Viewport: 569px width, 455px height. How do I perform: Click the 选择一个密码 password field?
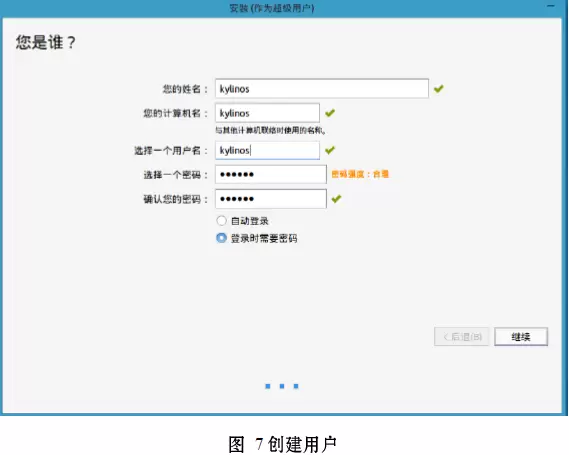(271, 175)
